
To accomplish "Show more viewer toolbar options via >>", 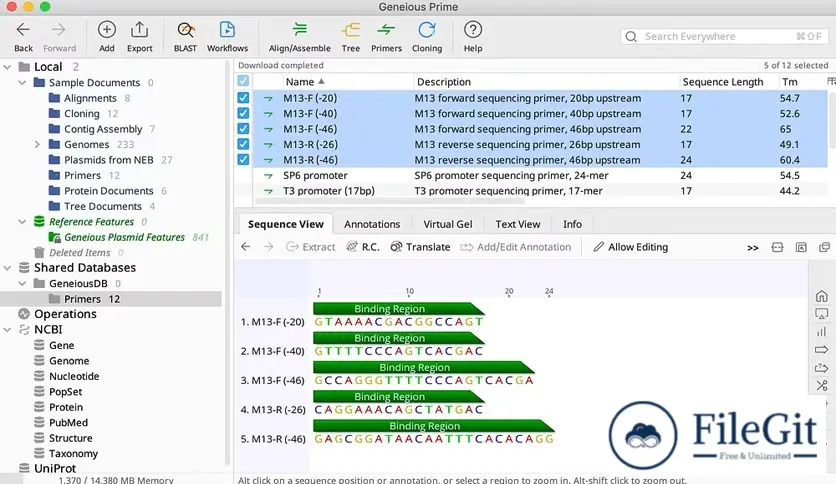I will click(x=752, y=247).
